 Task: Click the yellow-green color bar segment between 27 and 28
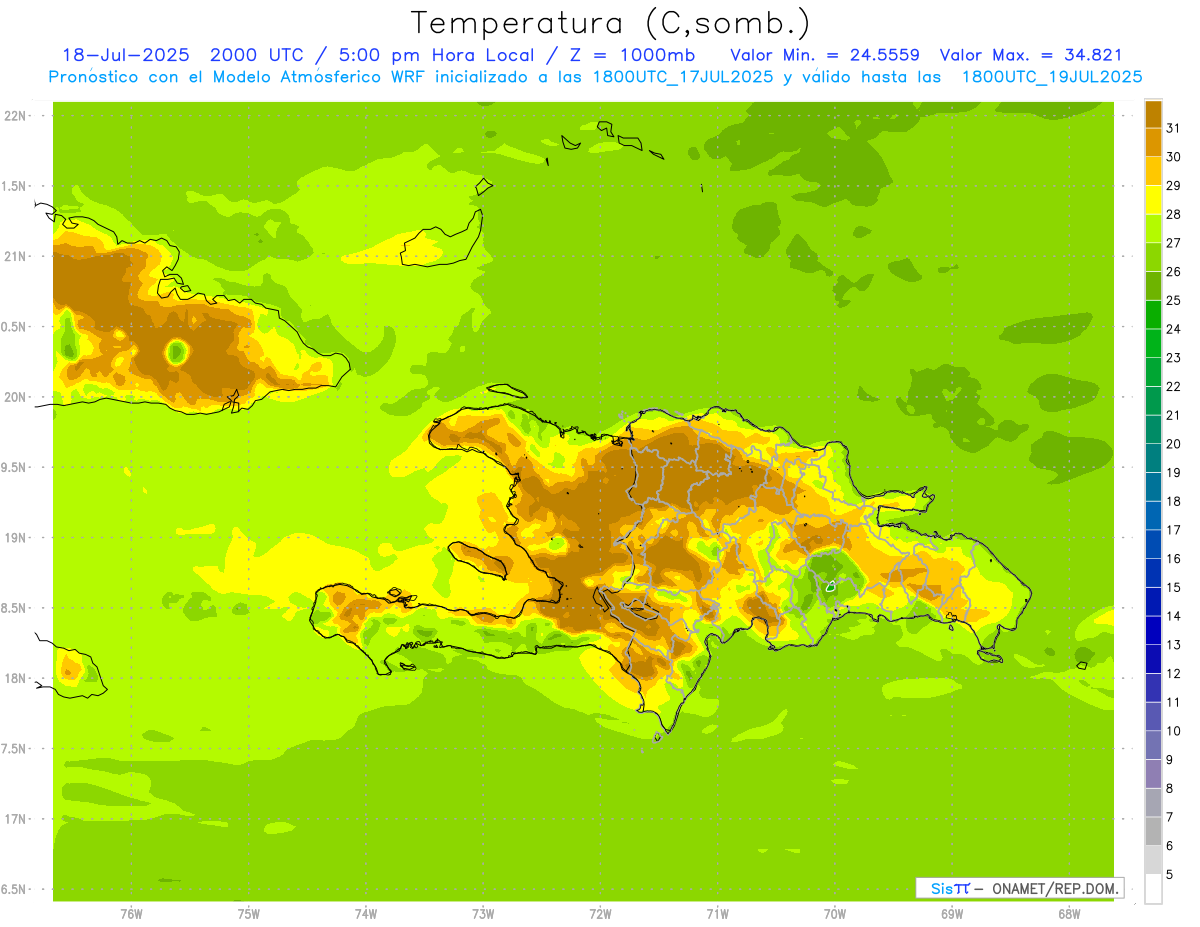pyautogui.click(x=1153, y=228)
